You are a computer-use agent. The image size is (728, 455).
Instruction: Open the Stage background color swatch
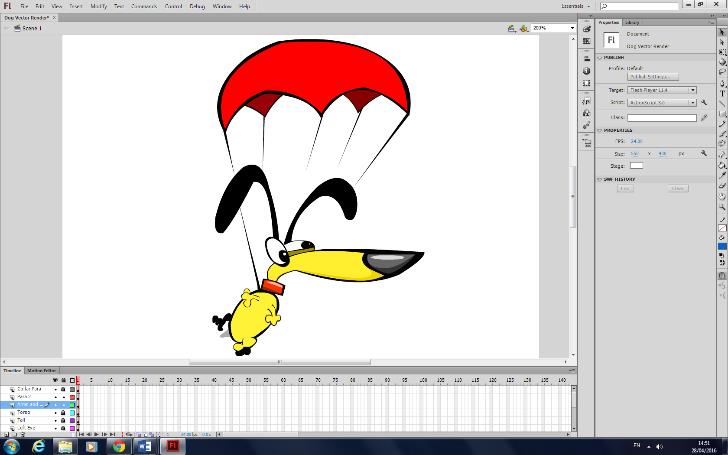pos(636,166)
